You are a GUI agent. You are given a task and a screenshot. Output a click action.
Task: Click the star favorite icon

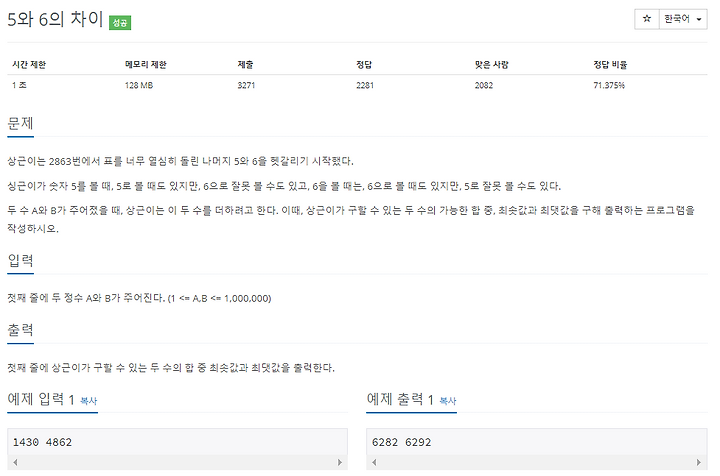coord(647,19)
